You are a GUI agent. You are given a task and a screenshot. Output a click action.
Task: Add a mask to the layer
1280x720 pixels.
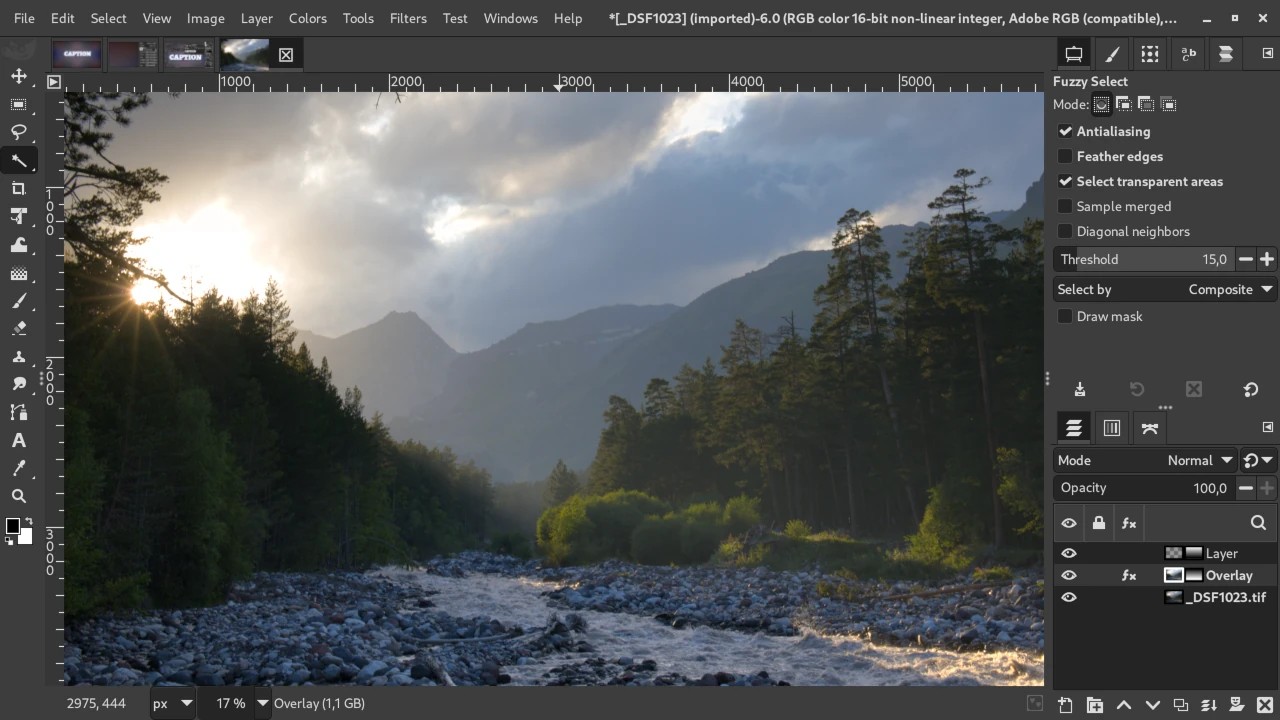(1236, 705)
